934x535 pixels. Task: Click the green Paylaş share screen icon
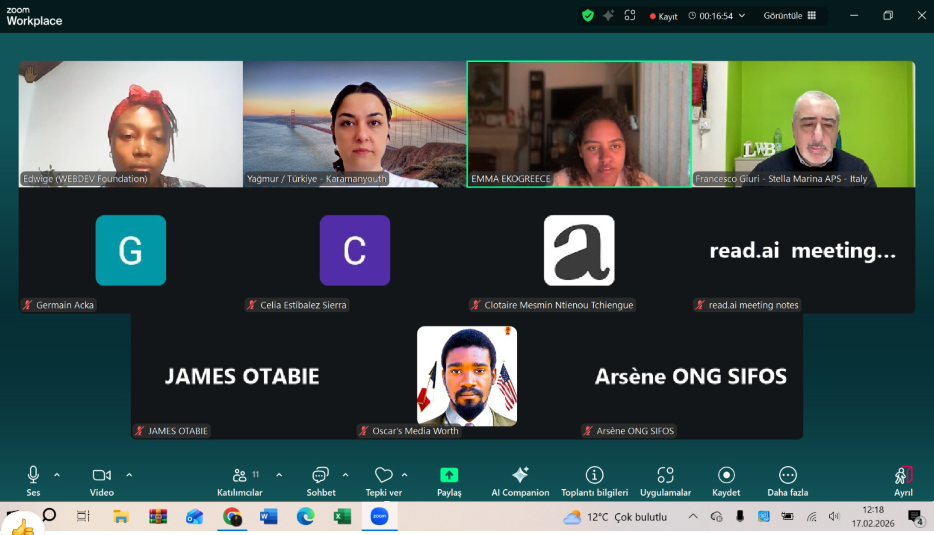(449, 475)
